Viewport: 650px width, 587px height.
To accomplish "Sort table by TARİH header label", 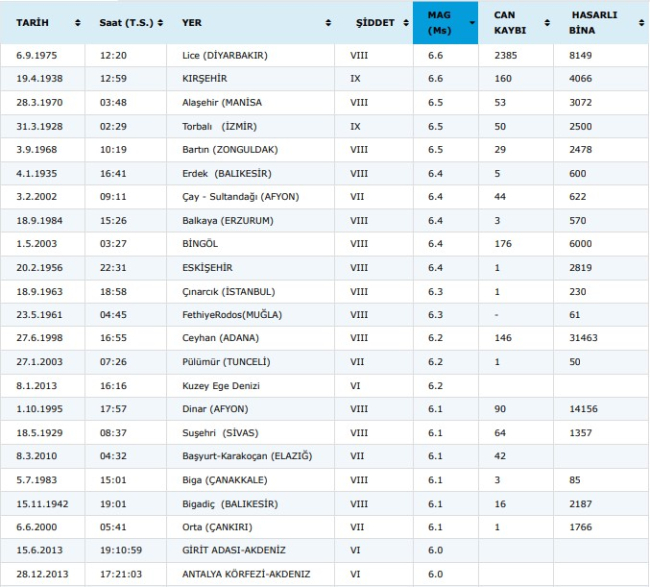I will [x=32, y=22].
